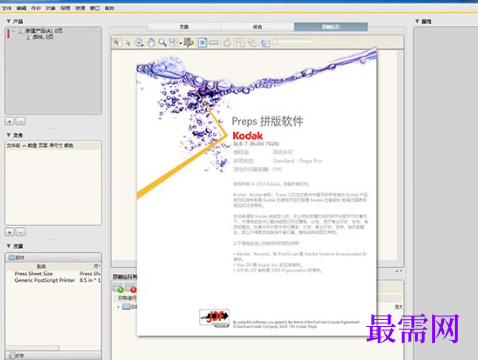The height and width of the screenshot is (360, 478).
Task: Click the Kodak logo on splash screen
Action: click(x=248, y=136)
